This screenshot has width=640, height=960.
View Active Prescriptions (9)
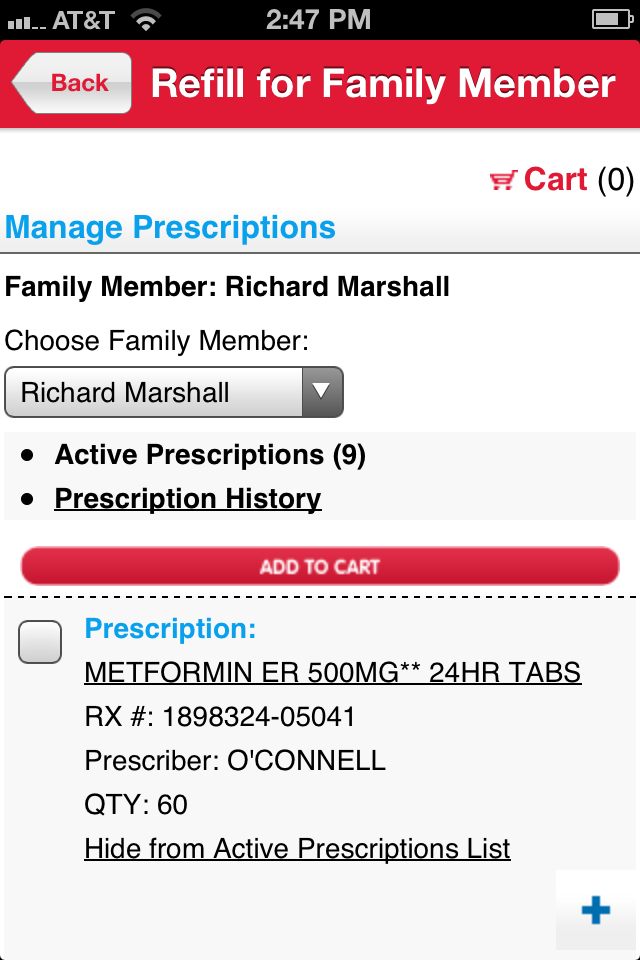click(x=210, y=454)
